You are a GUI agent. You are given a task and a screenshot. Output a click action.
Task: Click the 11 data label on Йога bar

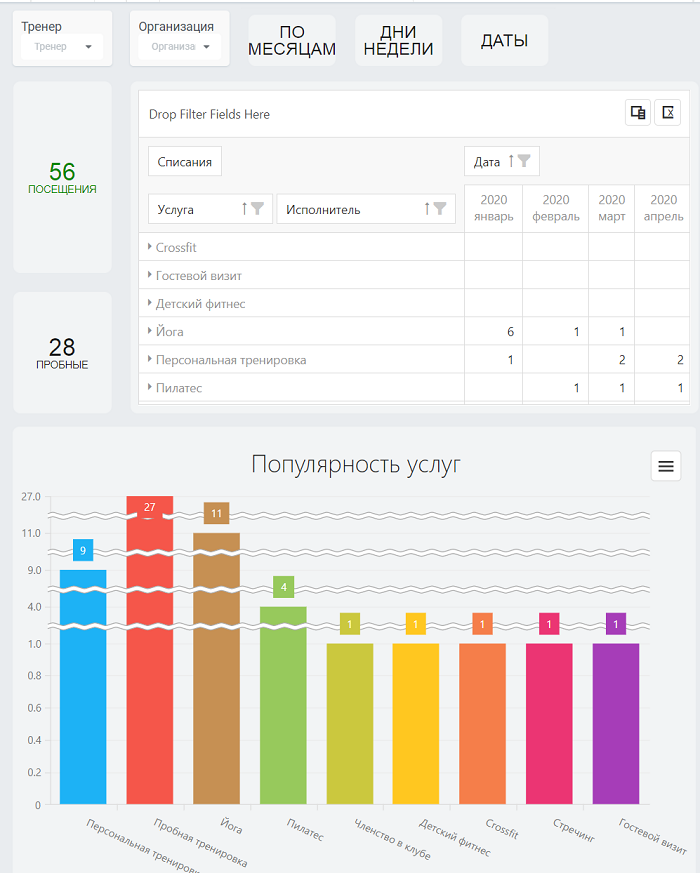[217, 513]
